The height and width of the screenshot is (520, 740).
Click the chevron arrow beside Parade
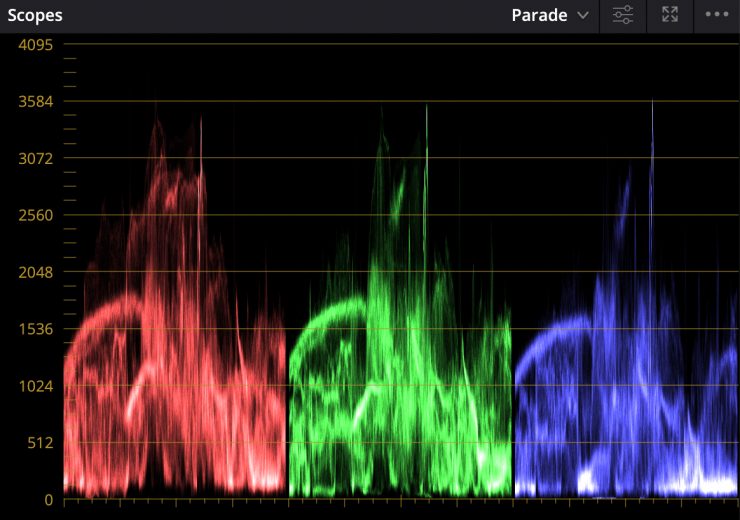pos(583,16)
